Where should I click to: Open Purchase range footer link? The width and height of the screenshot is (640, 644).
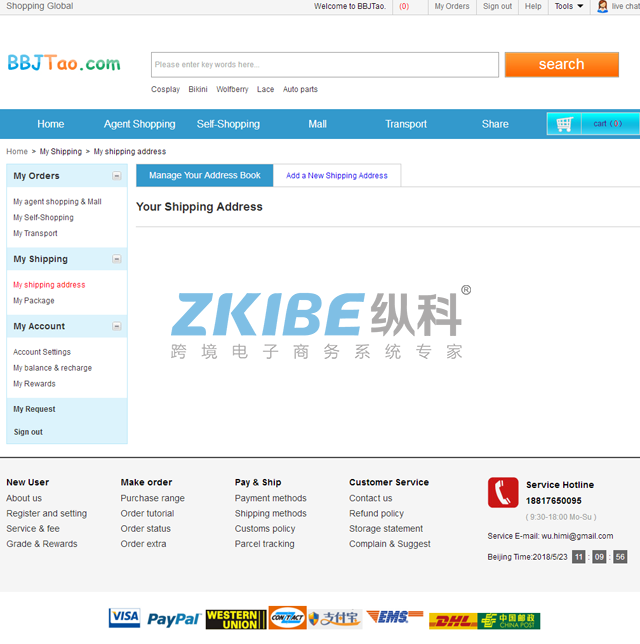coord(152,498)
